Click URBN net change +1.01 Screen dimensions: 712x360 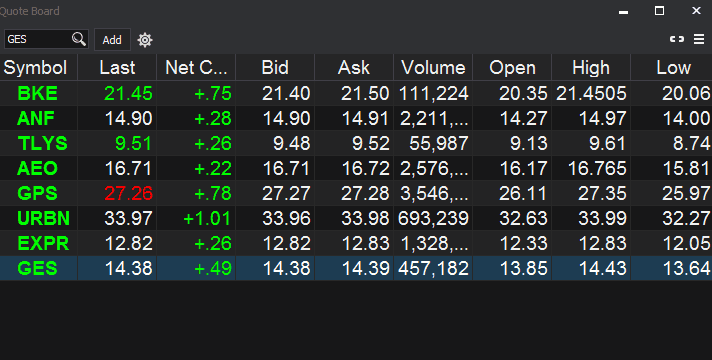pyautogui.click(x=208, y=218)
